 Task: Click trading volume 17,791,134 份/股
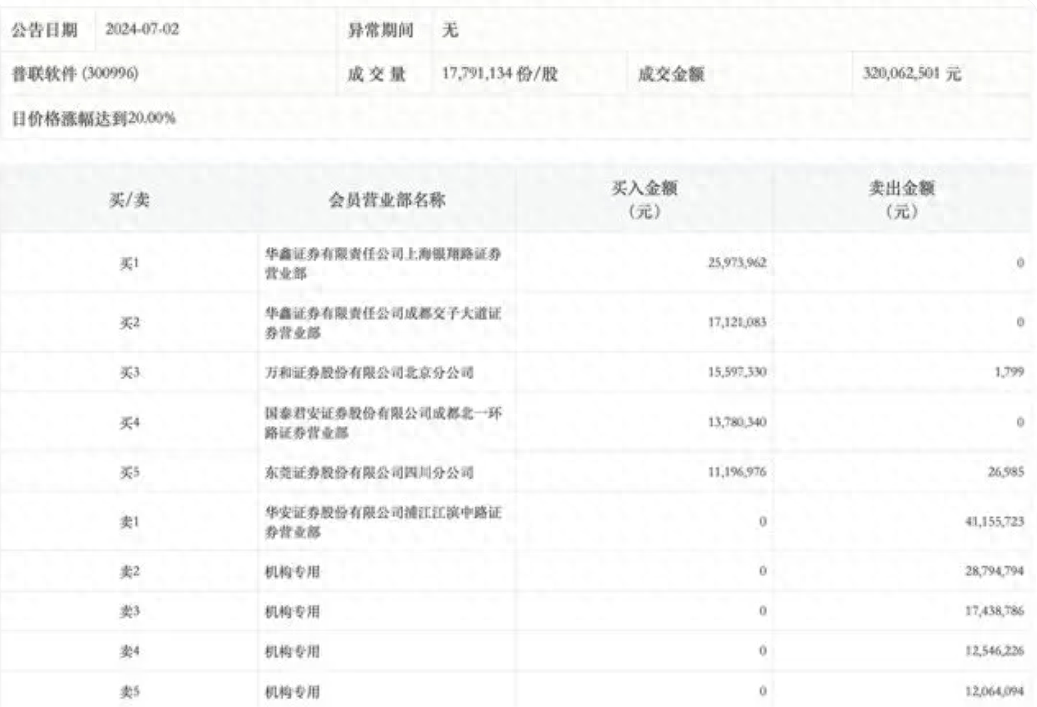(x=500, y=73)
